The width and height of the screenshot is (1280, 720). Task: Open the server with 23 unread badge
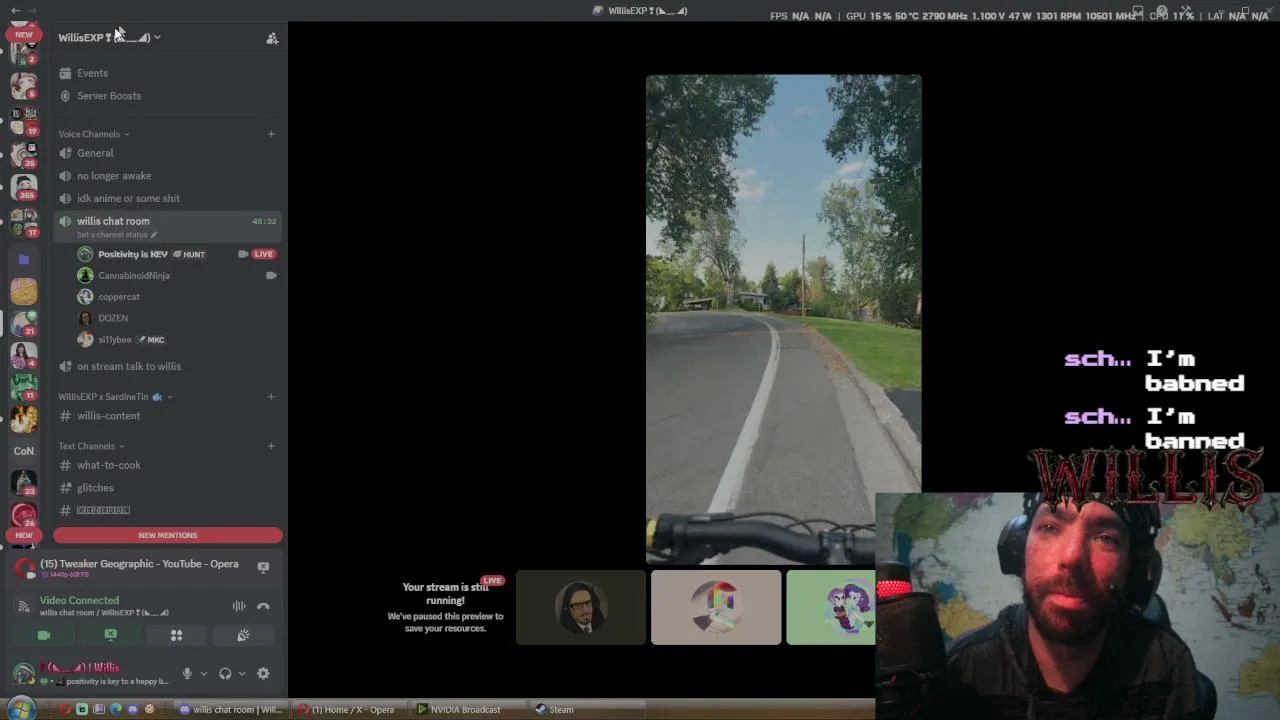click(24, 482)
